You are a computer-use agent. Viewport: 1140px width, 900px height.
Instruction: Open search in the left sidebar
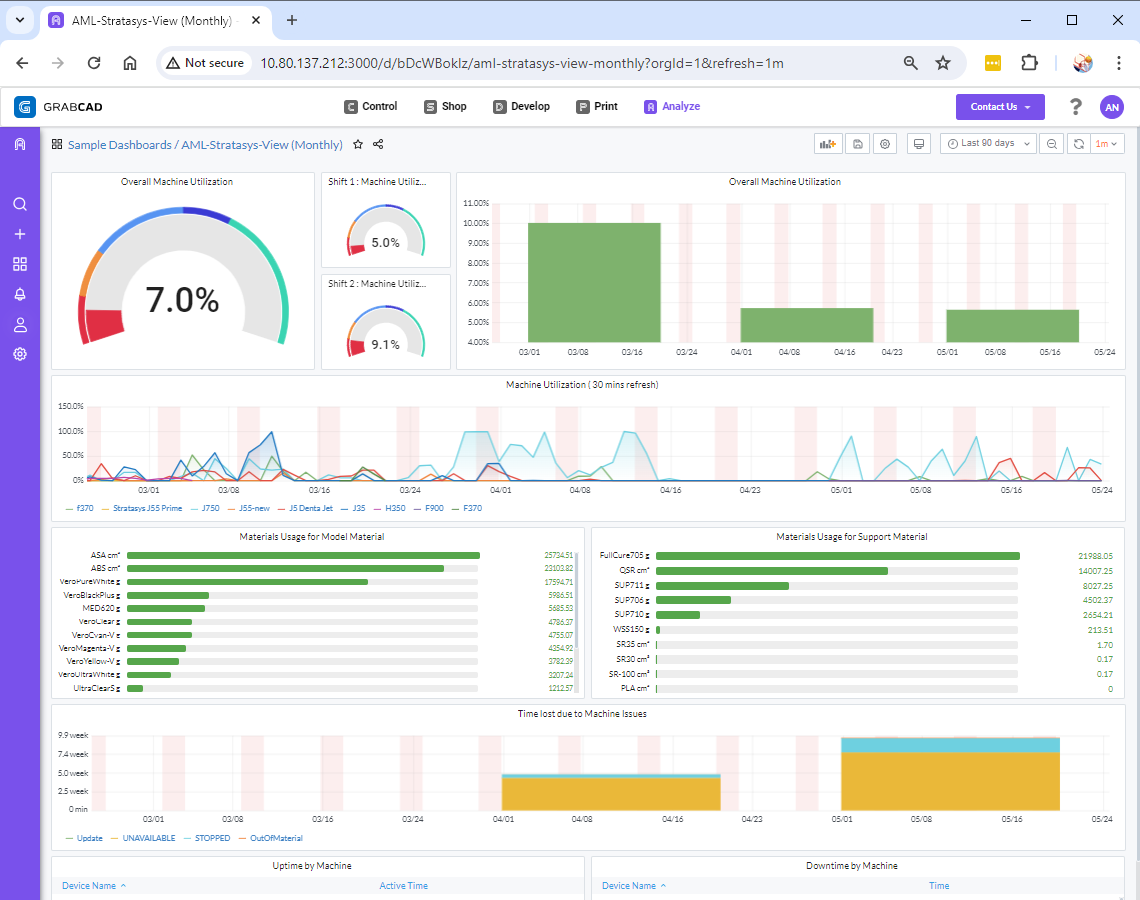[x=20, y=204]
